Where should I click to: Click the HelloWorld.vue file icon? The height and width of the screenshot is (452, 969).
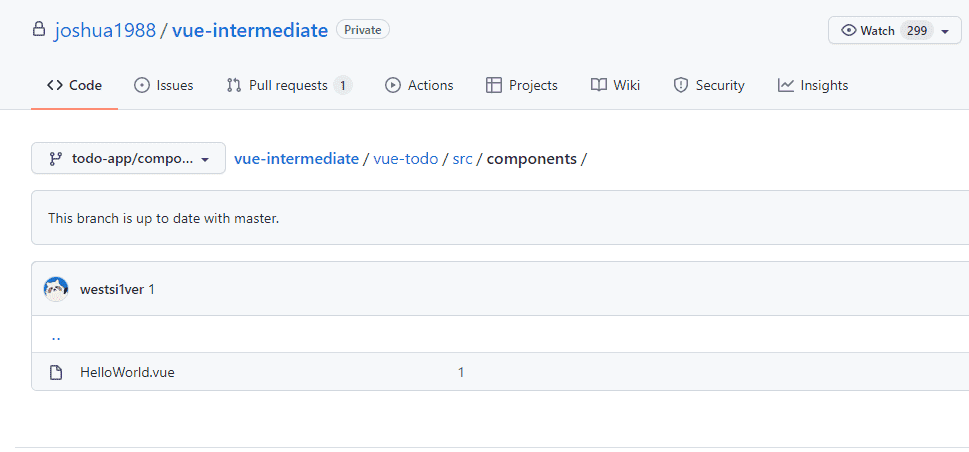tap(56, 372)
